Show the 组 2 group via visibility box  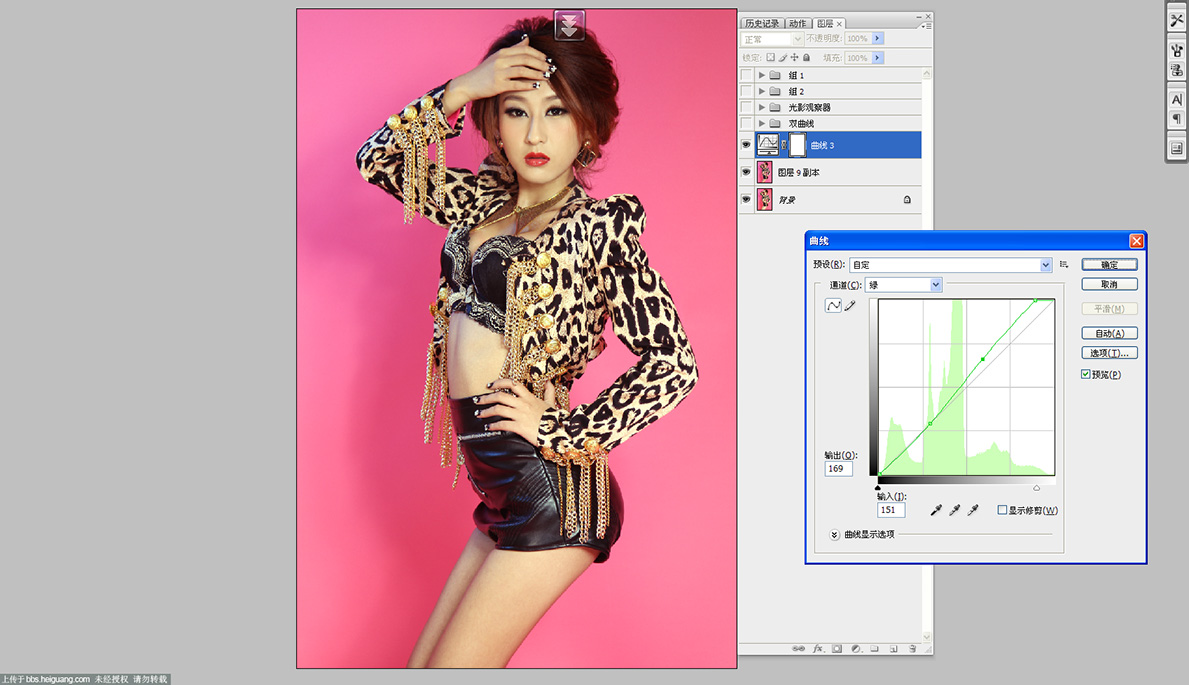tap(746, 91)
